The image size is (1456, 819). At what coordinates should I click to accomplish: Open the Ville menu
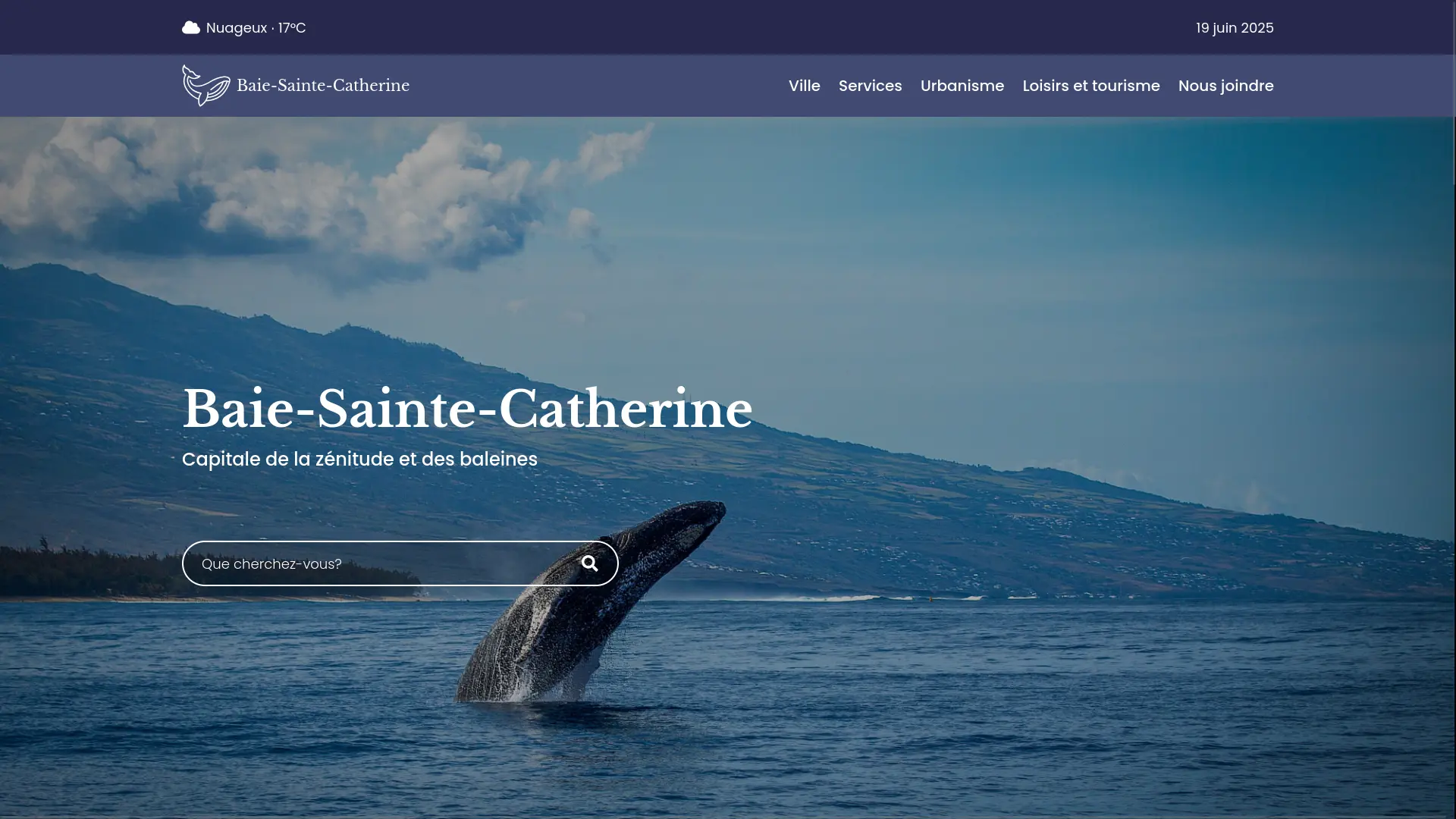(x=804, y=86)
